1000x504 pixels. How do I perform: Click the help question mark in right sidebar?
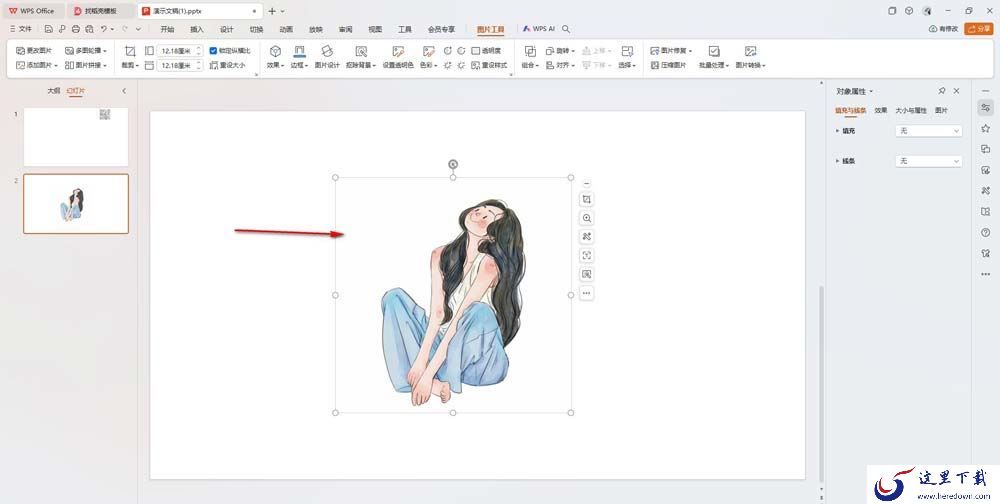[x=985, y=233]
